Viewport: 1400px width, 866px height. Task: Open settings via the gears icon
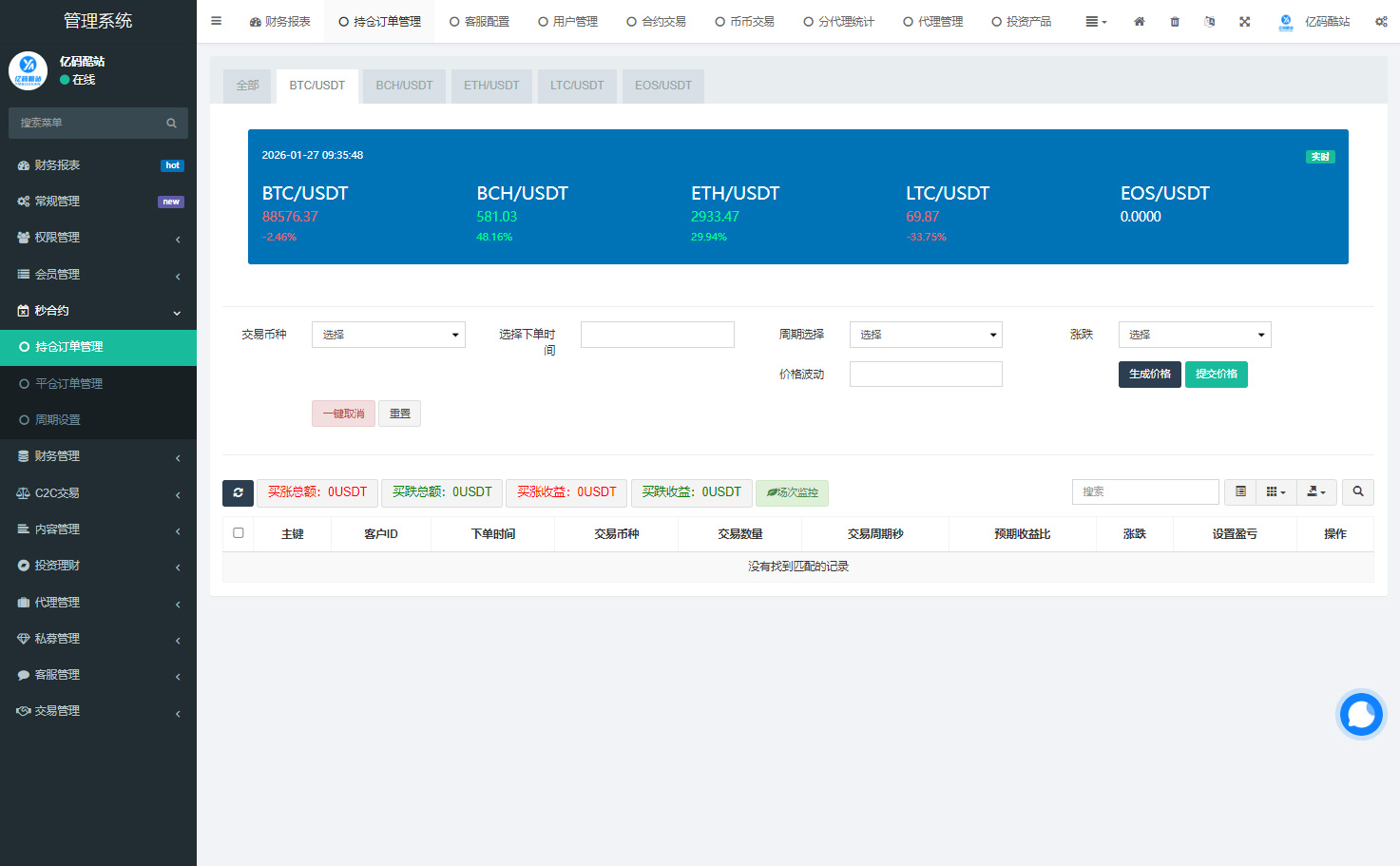coord(1380,22)
